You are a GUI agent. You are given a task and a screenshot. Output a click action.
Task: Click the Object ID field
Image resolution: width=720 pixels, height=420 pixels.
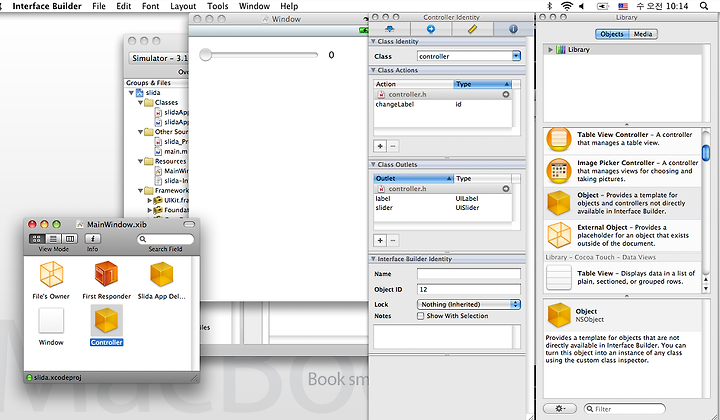[x=469, y=289]
